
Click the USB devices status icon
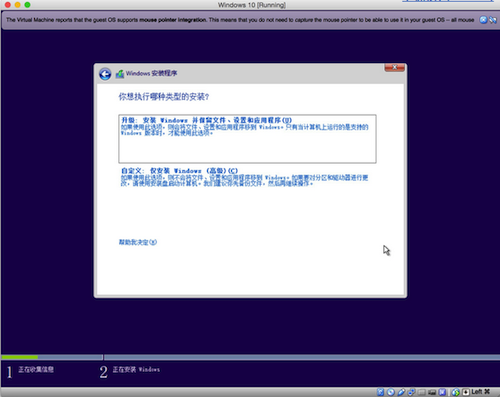(401, 392)
